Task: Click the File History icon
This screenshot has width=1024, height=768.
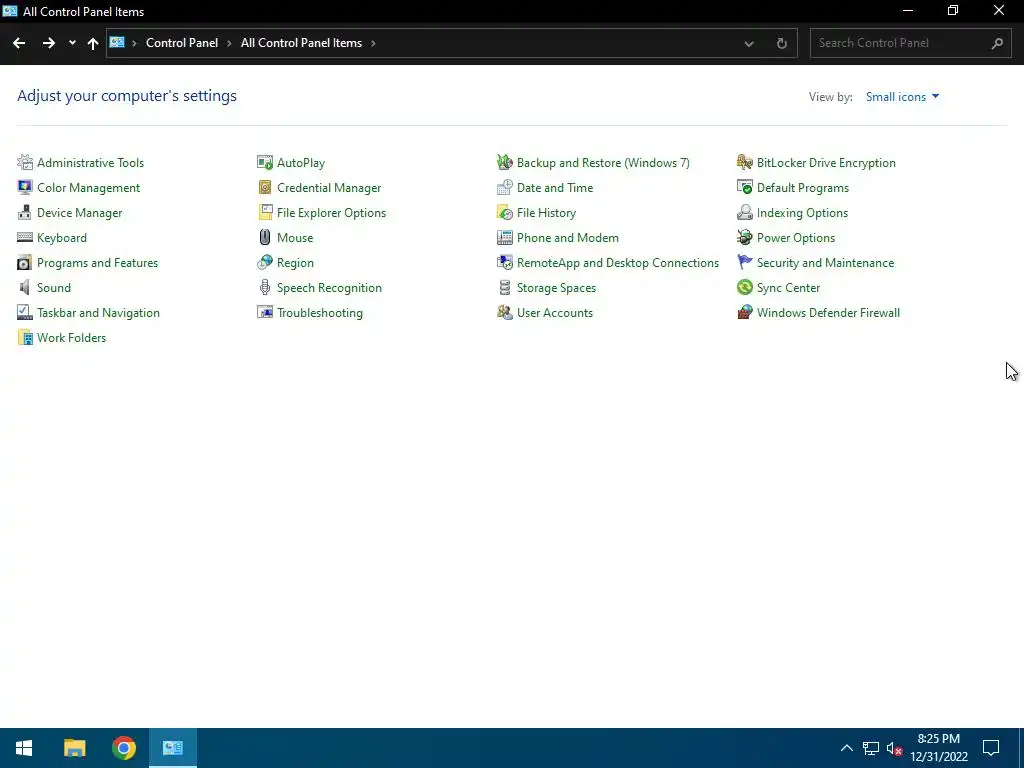Action: (x=505, y=212)
